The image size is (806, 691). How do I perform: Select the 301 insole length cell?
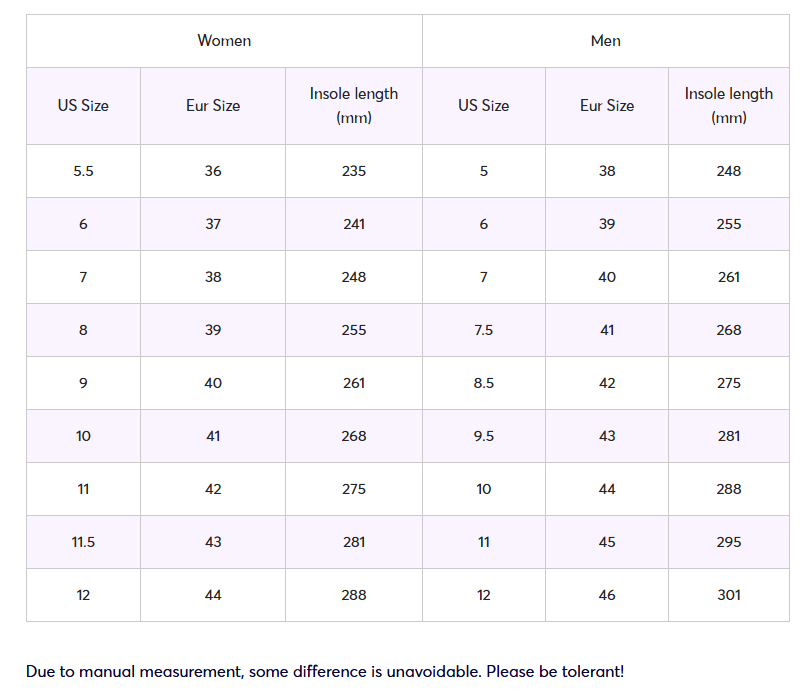click(728, 595)
